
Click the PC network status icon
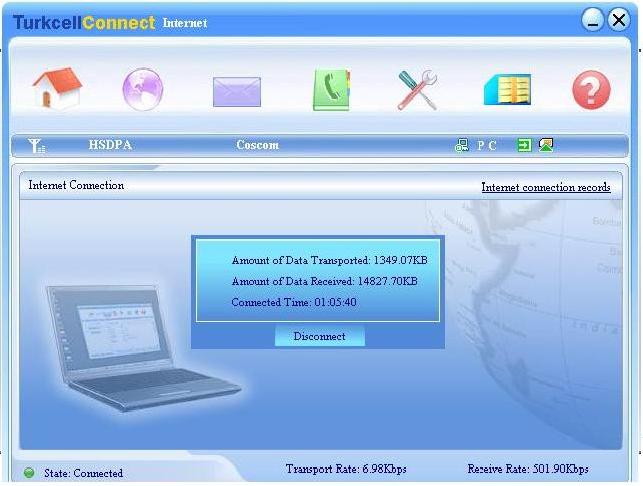(x=462, y=145)
